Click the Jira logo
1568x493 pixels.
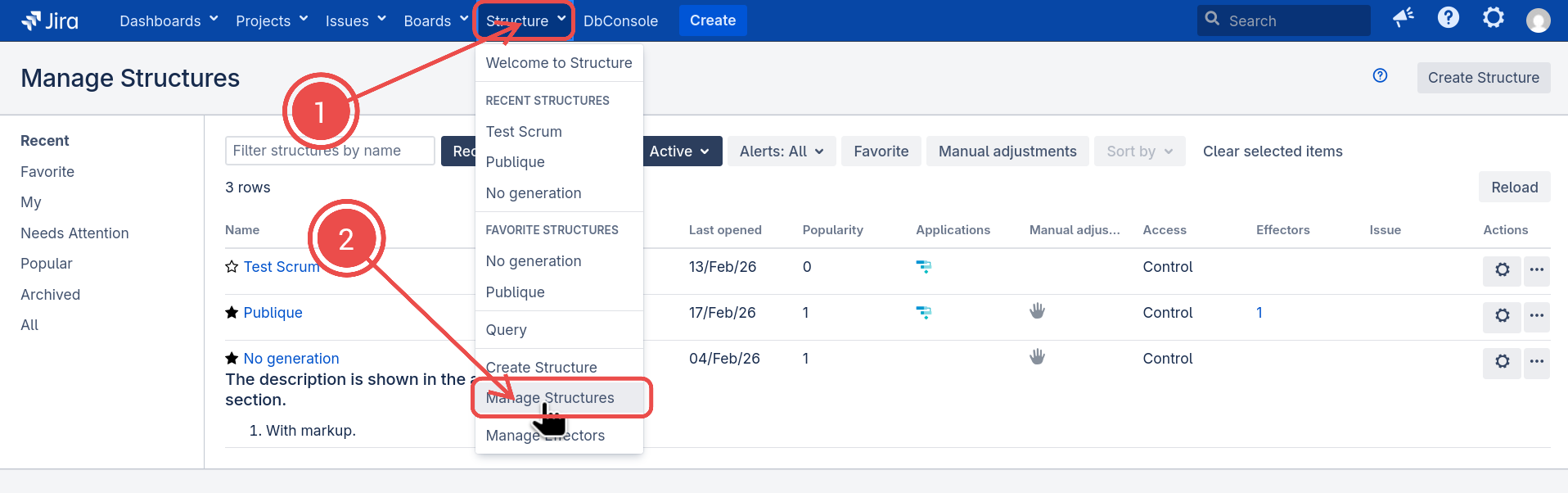pyautogui.click(x=49, y=20)
